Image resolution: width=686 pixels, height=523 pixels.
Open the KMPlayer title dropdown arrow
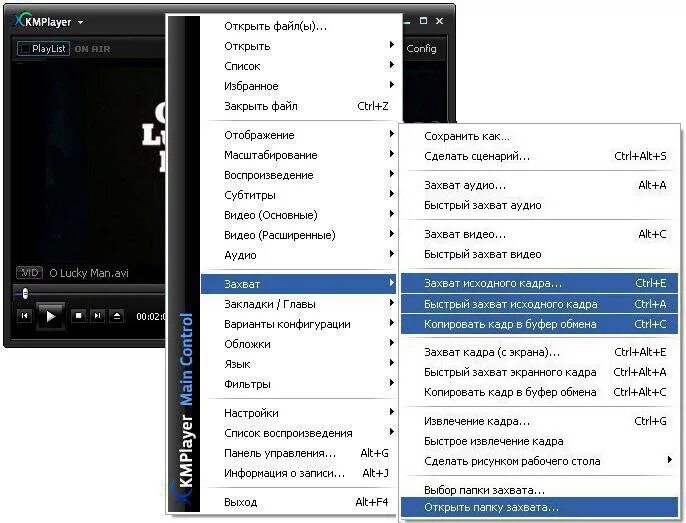coord(80,22)
